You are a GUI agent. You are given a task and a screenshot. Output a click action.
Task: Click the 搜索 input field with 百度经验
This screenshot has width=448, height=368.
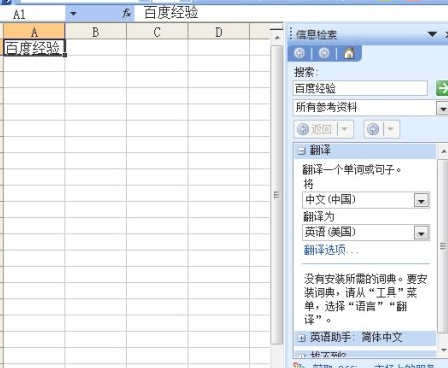(x=360, y=88)
